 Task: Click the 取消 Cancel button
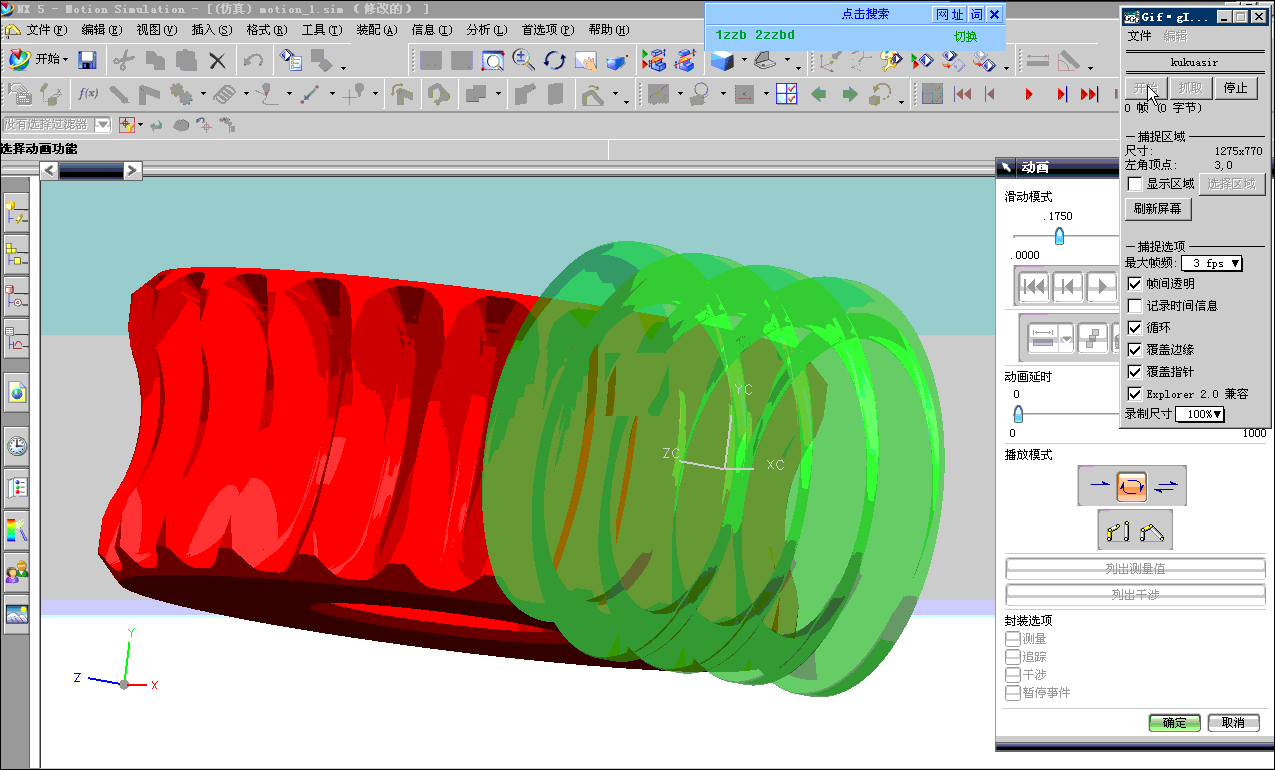tap(1234, 723)
